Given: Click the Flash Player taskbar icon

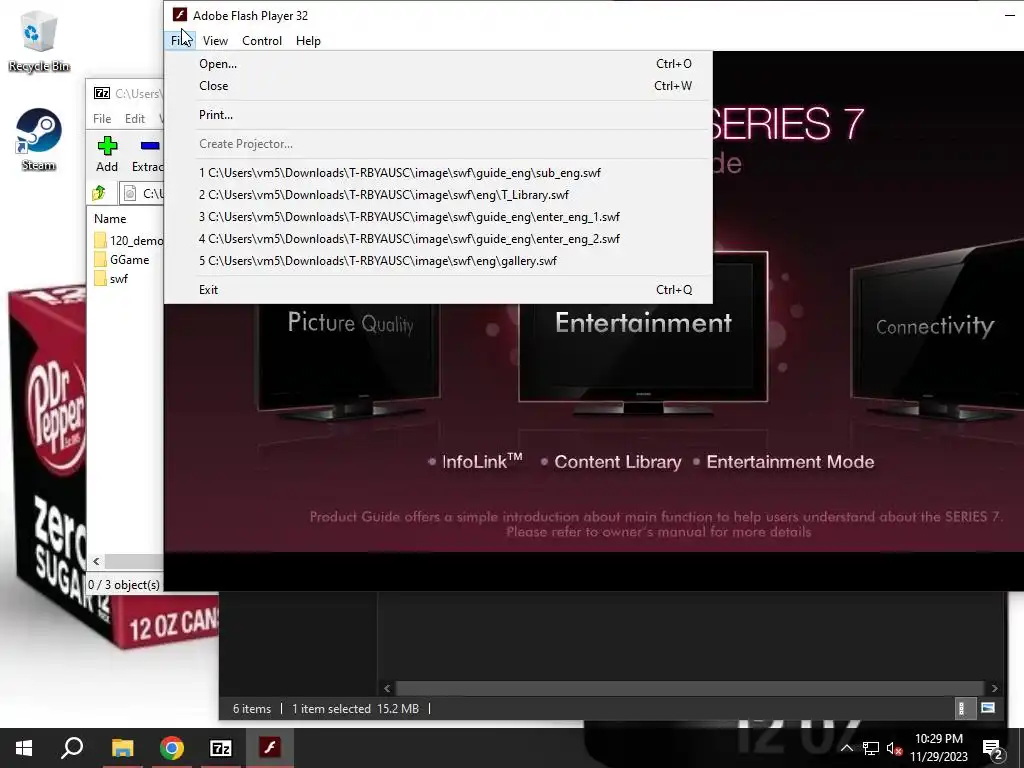Looking at the screenshot, I should 270,748.
